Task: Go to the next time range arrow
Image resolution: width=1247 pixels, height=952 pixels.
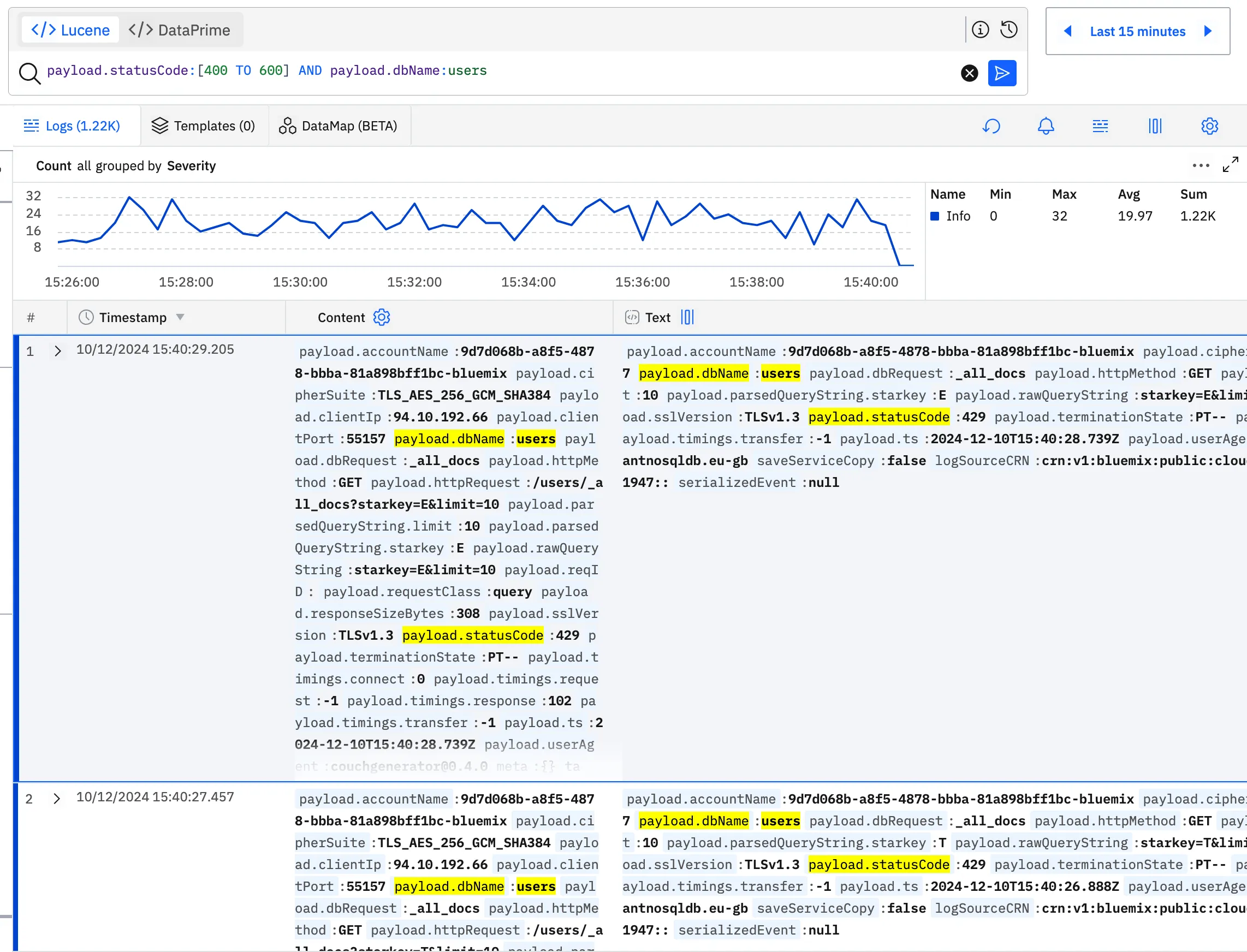Action: [x=1207, y=31]
